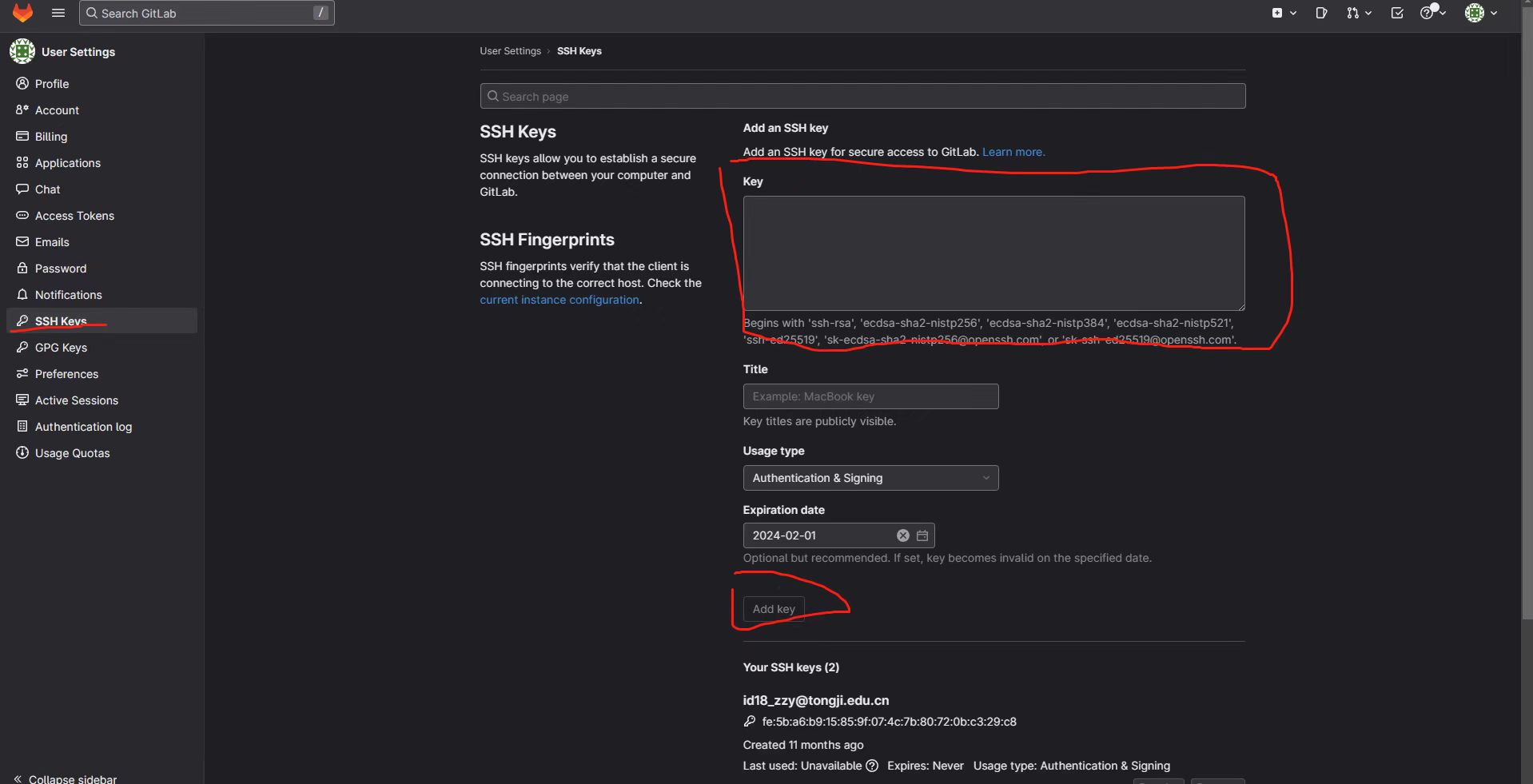Focus the Search page field
The image size is (1533, 784).
(x=862, y=96)
